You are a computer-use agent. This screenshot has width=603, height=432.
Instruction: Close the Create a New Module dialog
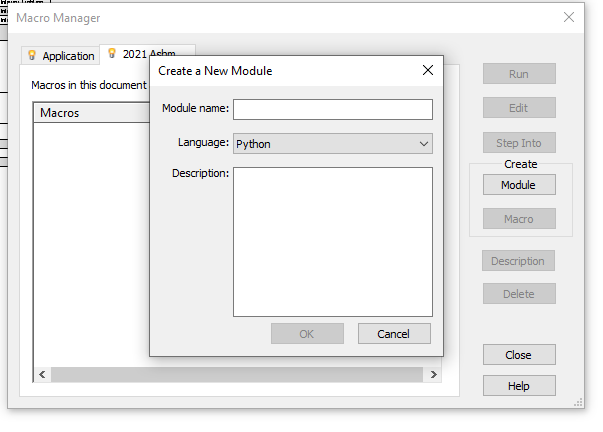428,70
